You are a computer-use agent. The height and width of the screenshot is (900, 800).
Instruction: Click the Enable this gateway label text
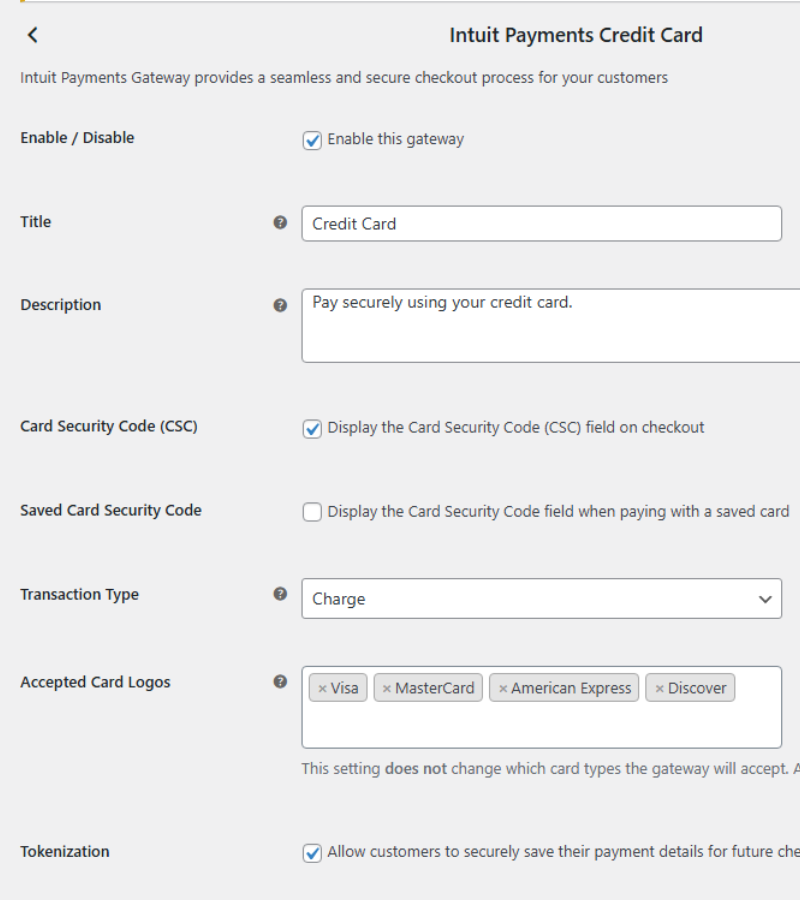[x=395, y=140]
